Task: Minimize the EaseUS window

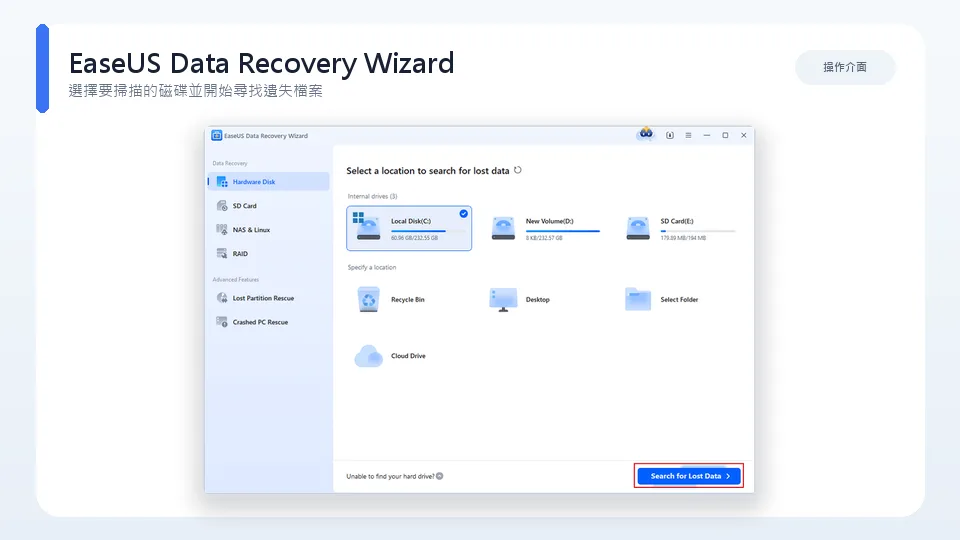Action: (x=707, y=135)
